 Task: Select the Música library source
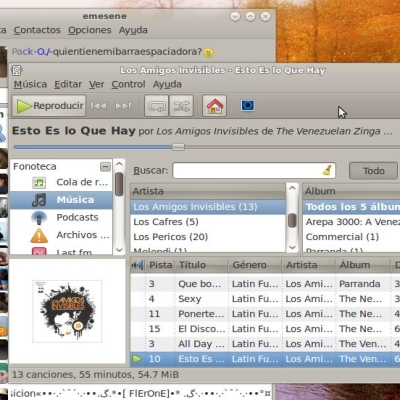[61, 200]
